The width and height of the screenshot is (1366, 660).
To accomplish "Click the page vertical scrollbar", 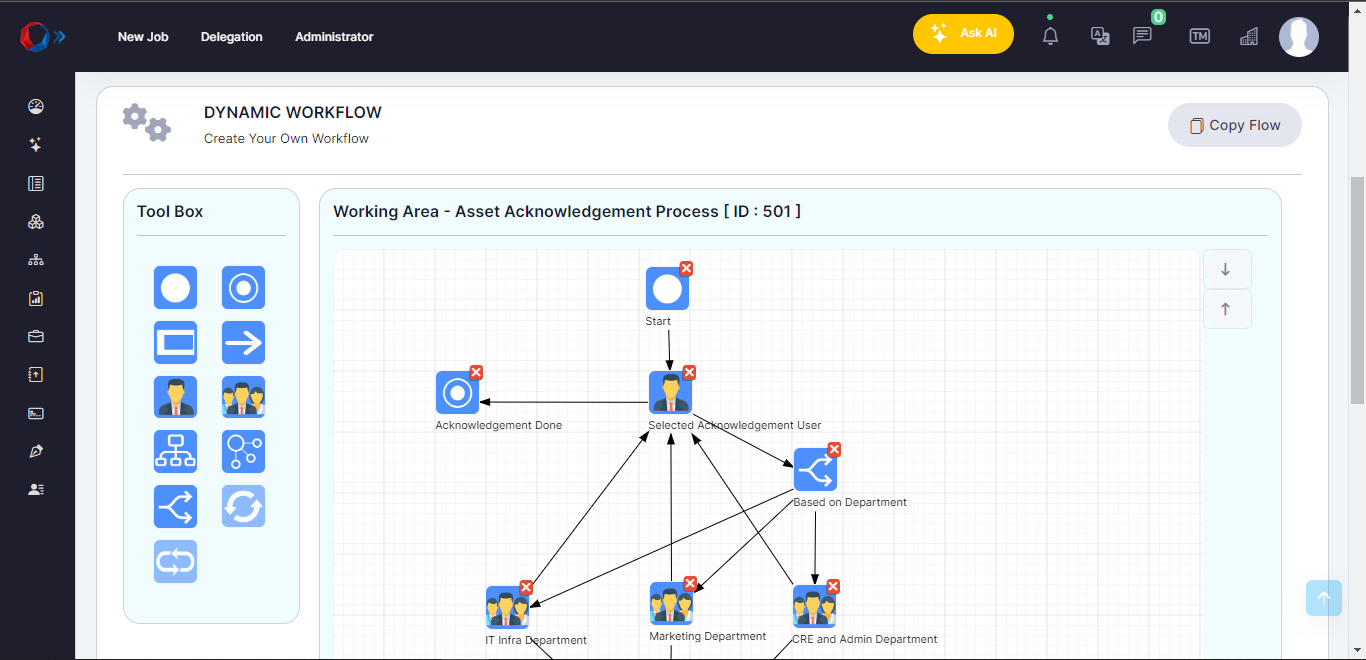I will [1357, 290].
